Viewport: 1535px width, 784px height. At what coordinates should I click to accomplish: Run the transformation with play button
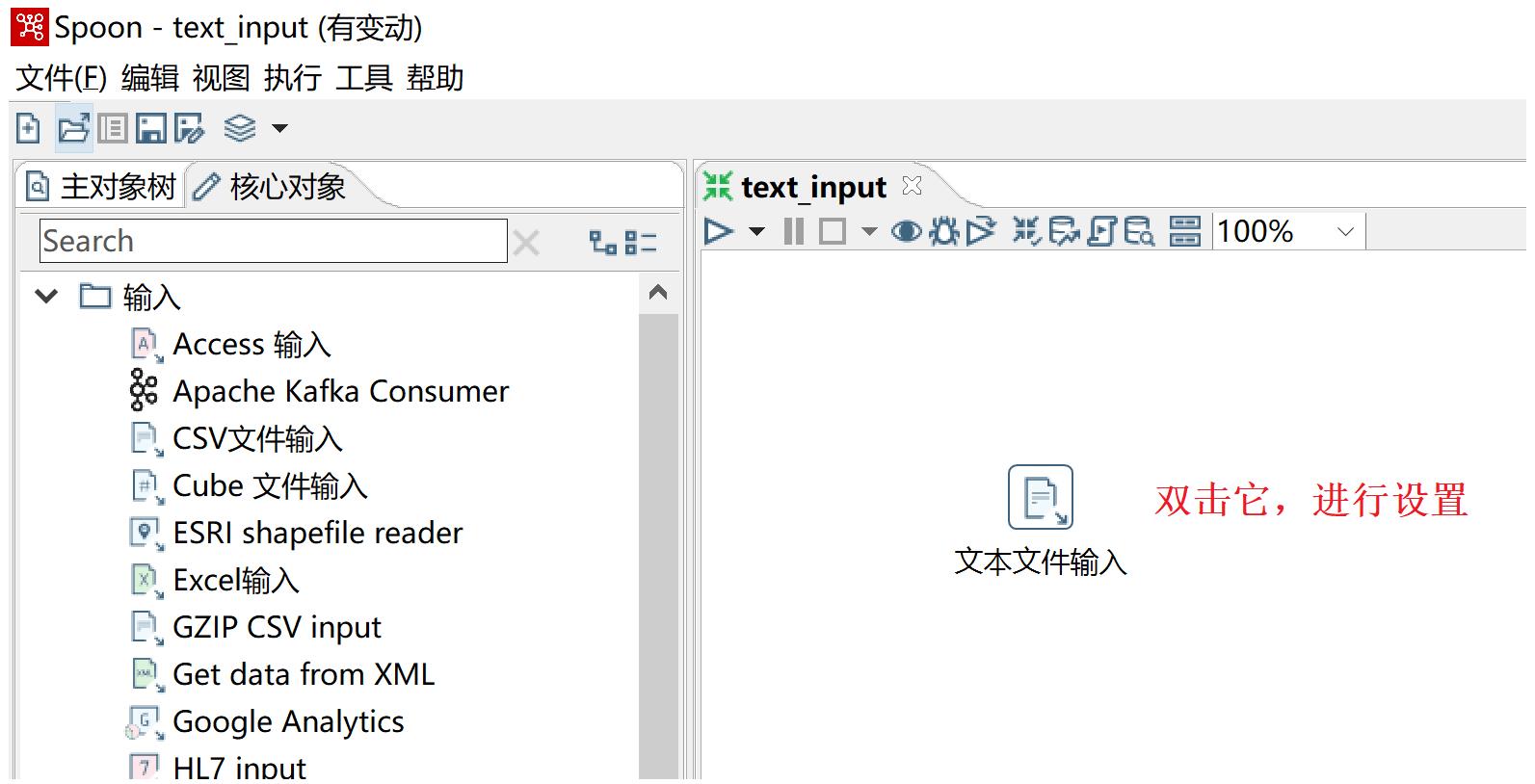point(719,231)
